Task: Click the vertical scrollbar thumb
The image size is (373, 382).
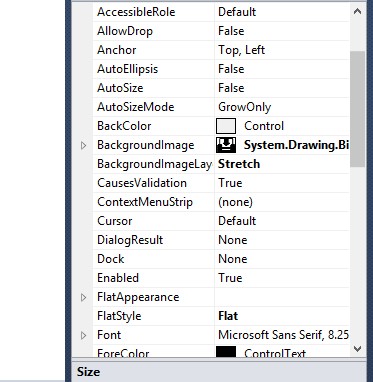Action: click(x=357, y=109)
